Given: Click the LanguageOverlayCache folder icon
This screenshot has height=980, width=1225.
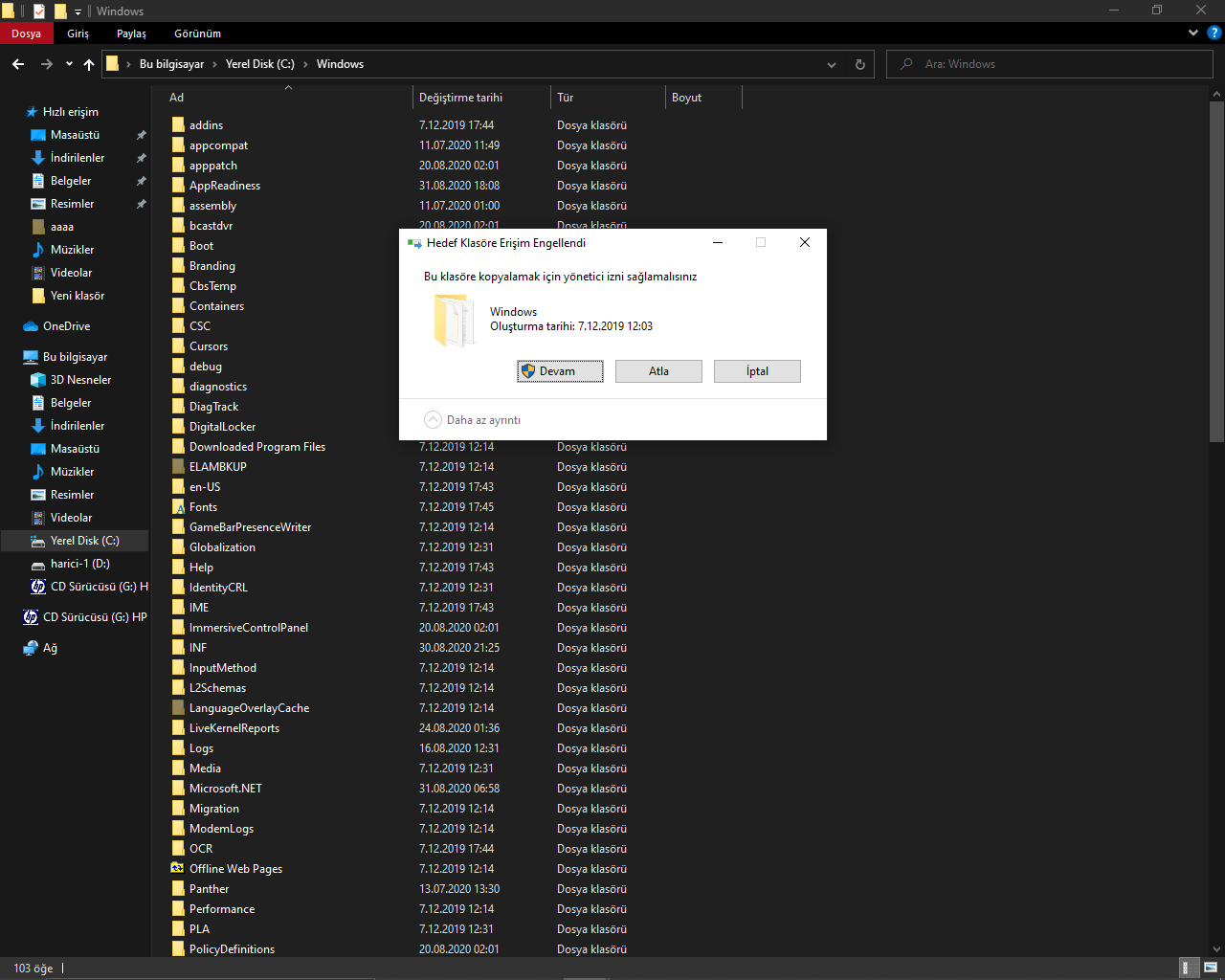Looking at the screenshot, I should pyautogui.click(x=178, y=708).
